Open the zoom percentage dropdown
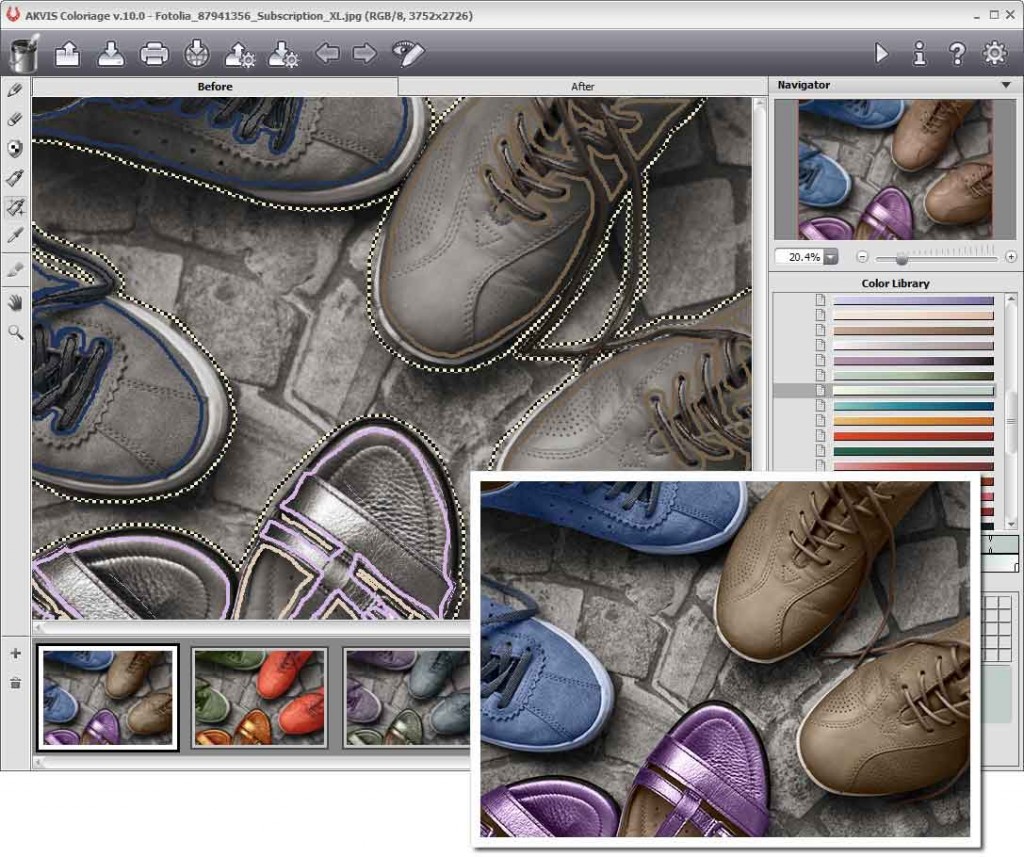 click(x=831, y=257)
